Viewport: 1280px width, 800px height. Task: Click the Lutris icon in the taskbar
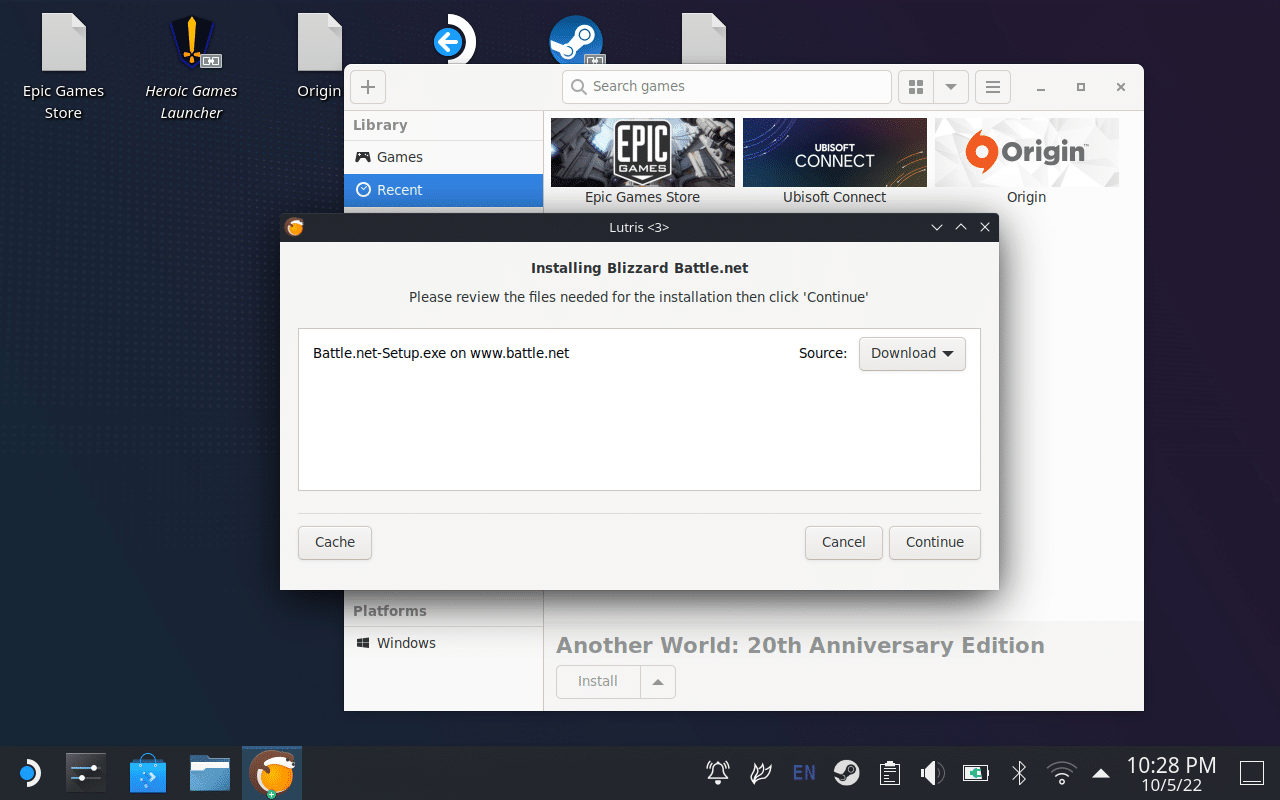click(x=271, y=773)
